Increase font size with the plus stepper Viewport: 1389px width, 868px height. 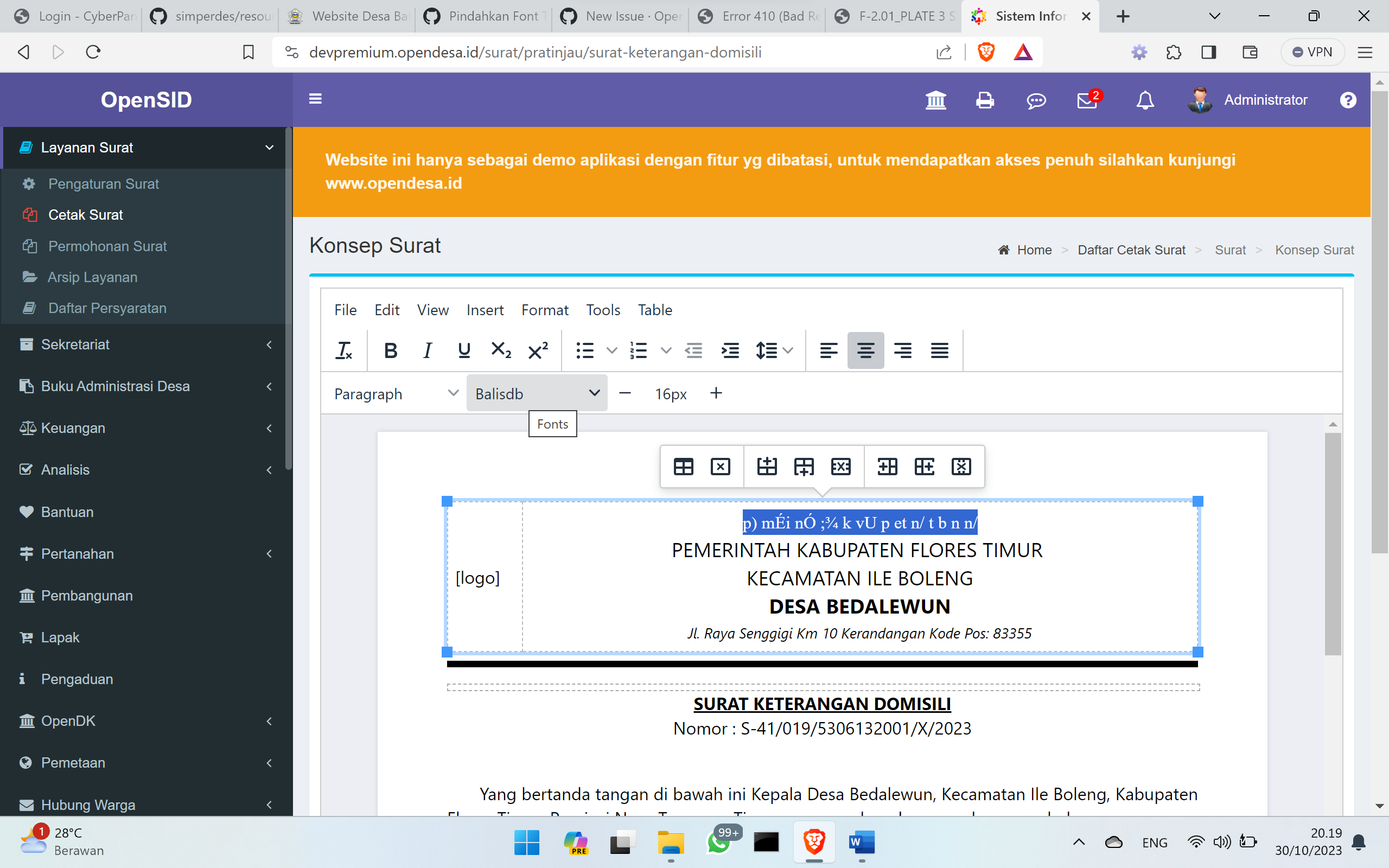point(716,393)
